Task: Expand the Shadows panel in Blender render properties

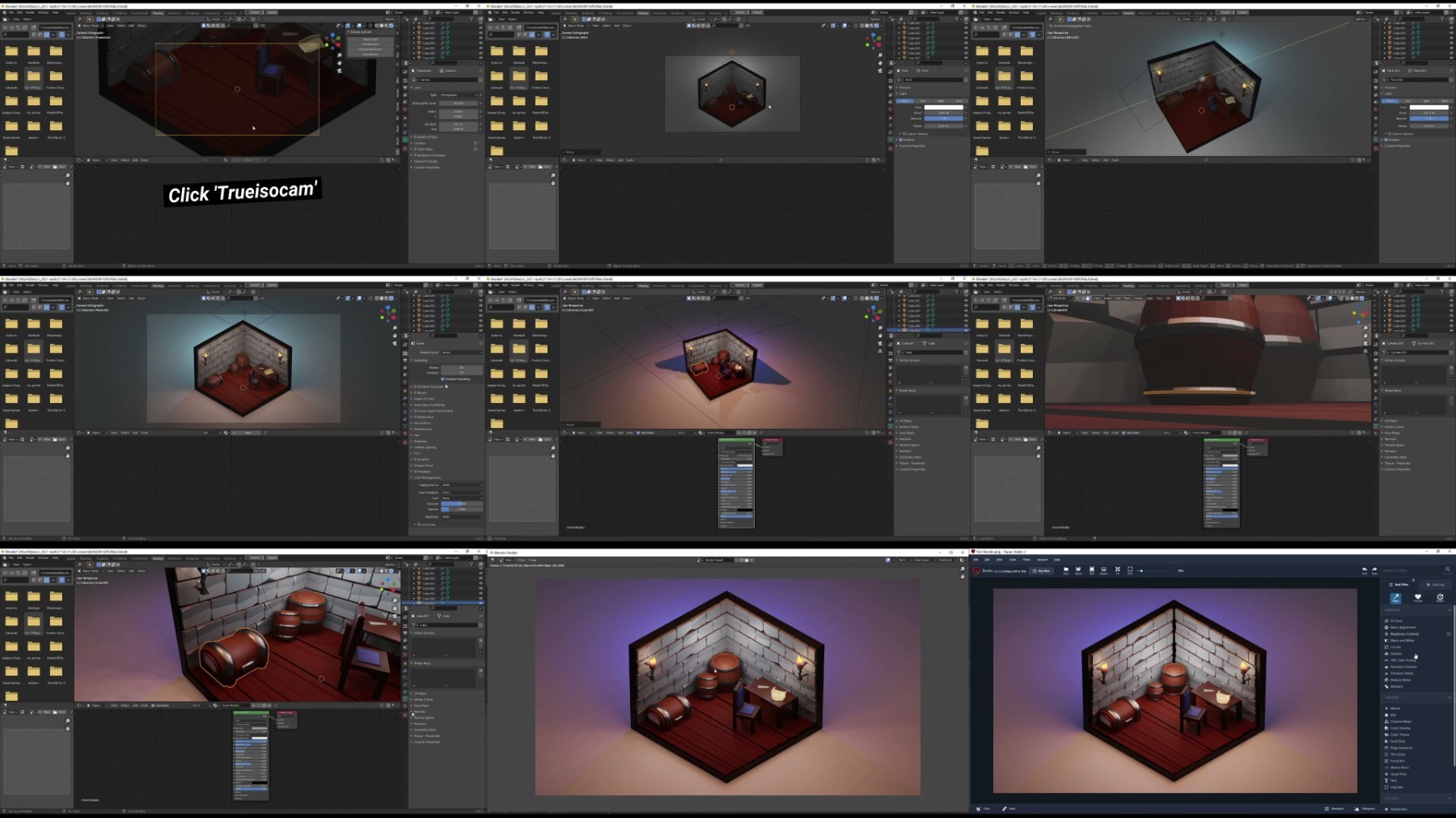Action: [421, 441]
